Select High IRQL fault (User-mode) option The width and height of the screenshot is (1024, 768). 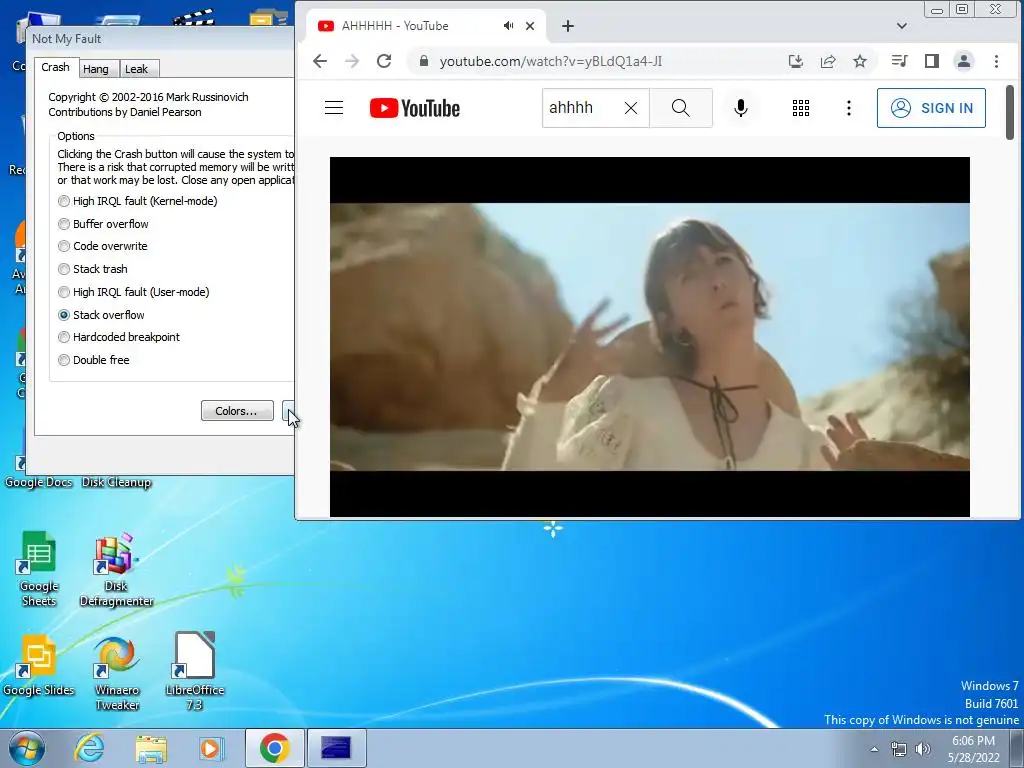pyautogui.click(x=134, y=292)
